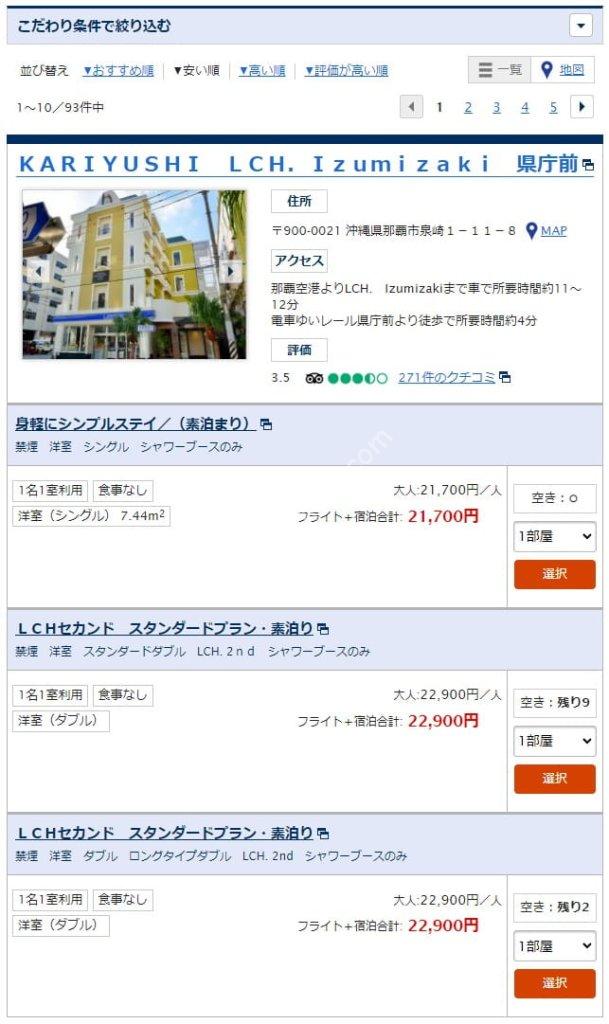Show previous hotel photo in carousel
609x1024 pixels.
click(38, 271)
